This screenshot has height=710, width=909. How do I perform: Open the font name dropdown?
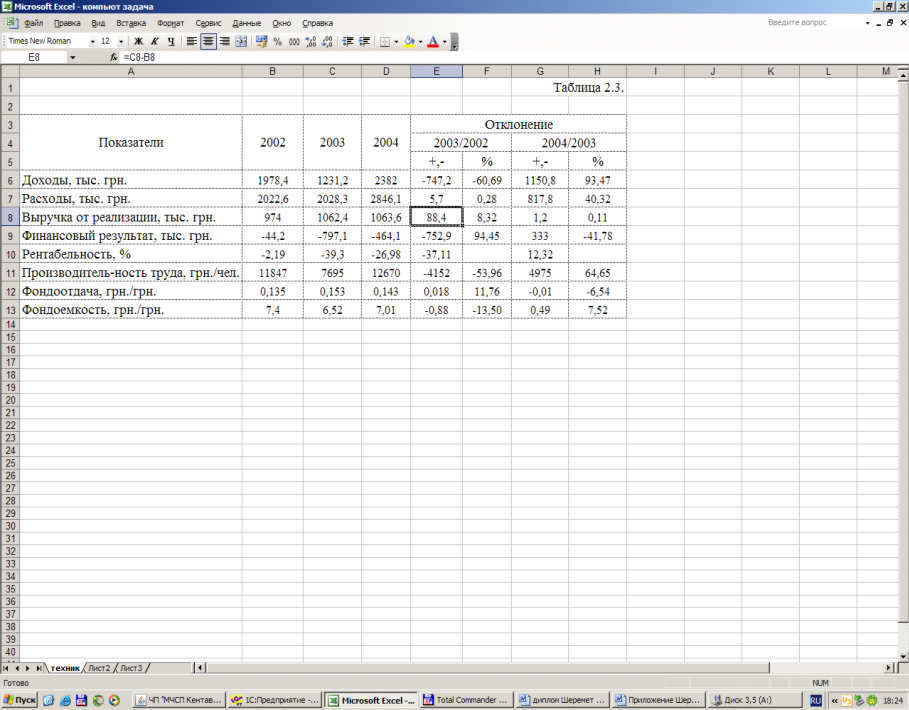pos(92,41)
